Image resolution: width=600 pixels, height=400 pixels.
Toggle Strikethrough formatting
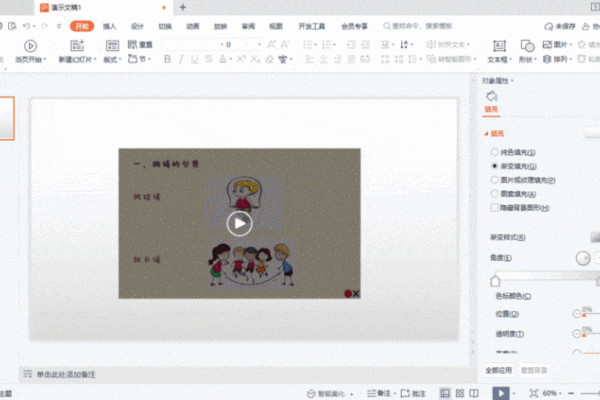click(x=209, y=59)
